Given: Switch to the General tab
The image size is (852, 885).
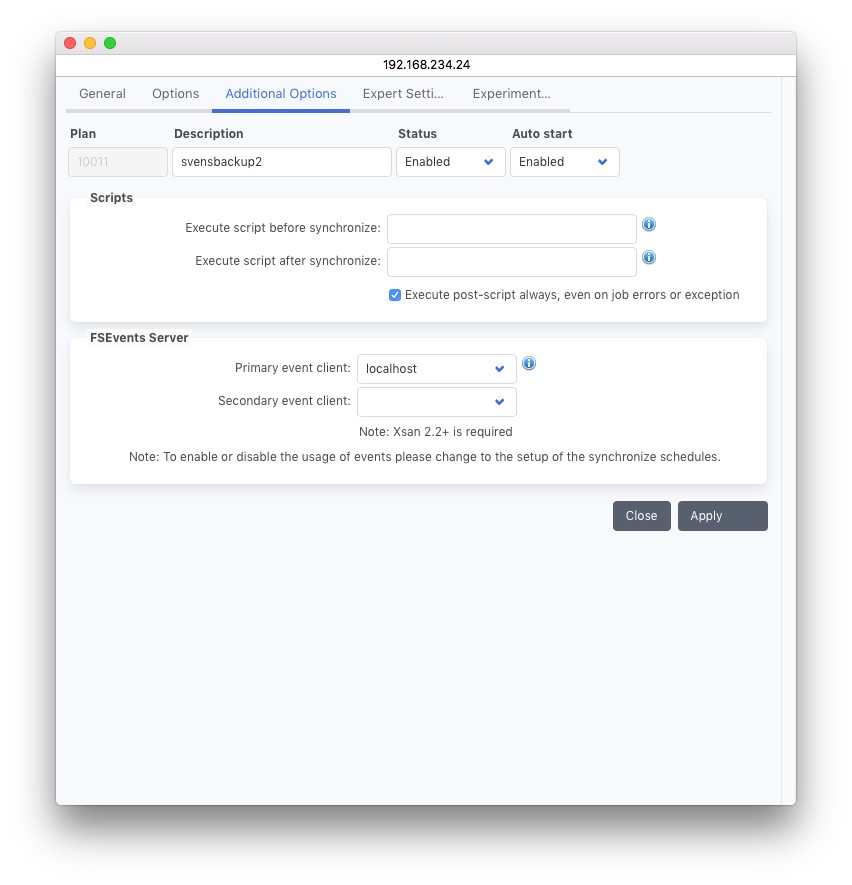Looking at the screenshot, I should [x=102, y=94].
